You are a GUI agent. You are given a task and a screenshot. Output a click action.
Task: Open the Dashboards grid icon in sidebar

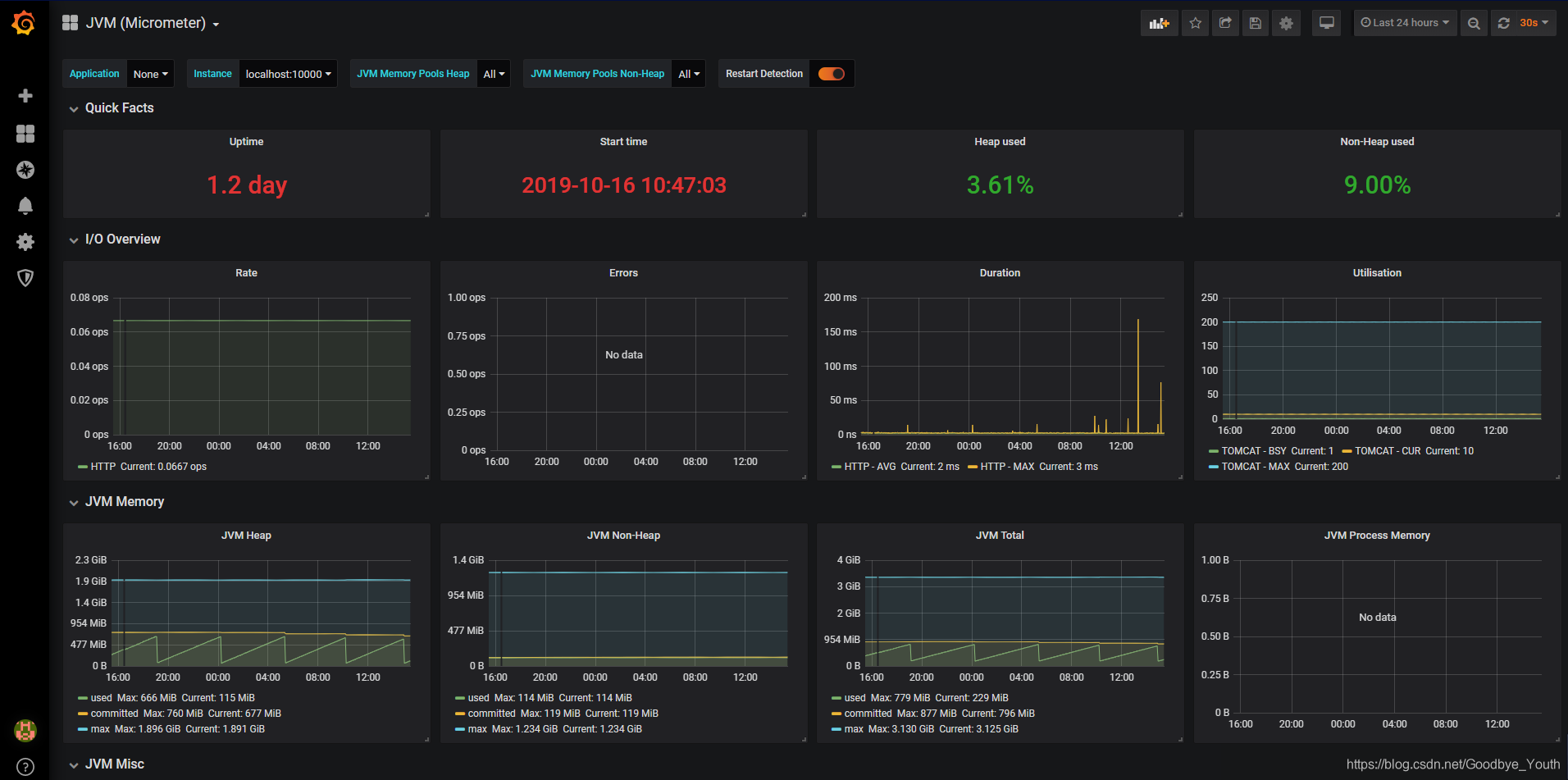tap(25, 134)
